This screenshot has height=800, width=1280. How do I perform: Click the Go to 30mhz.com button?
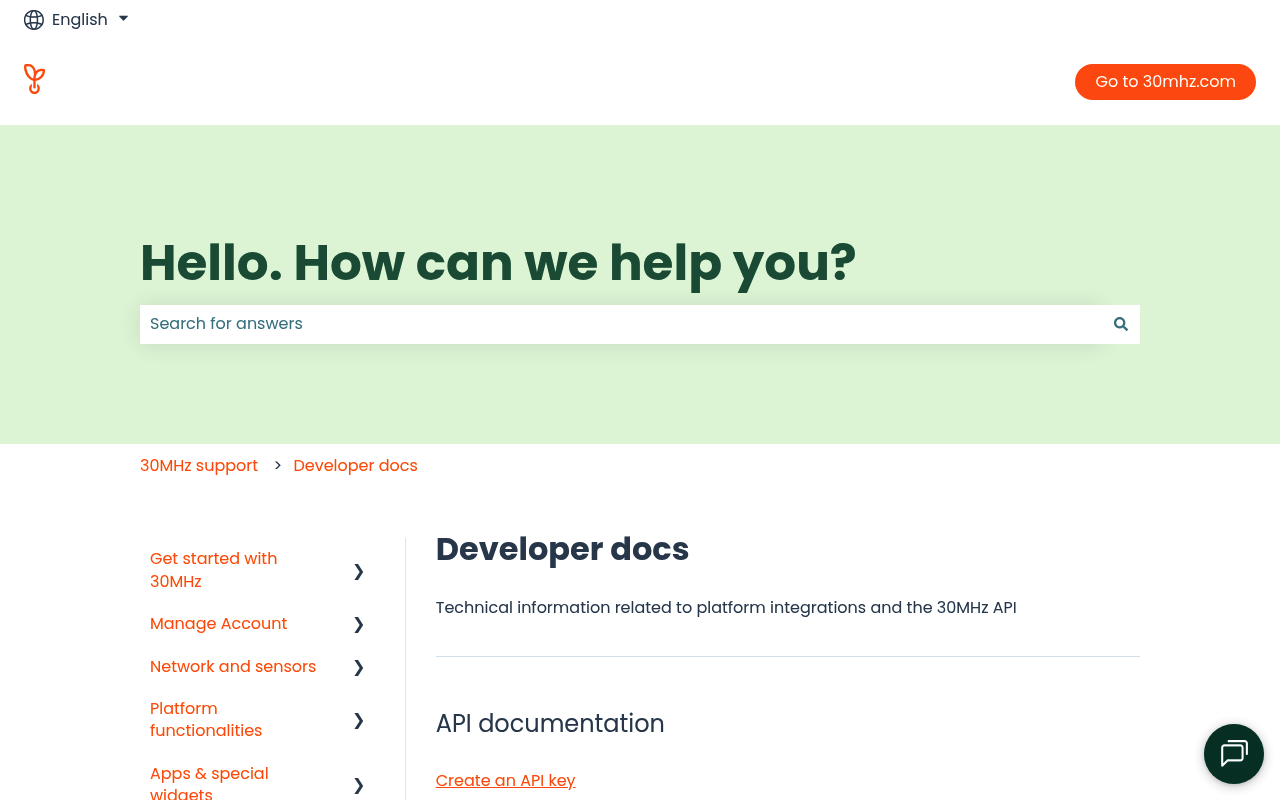[1165, 82]
